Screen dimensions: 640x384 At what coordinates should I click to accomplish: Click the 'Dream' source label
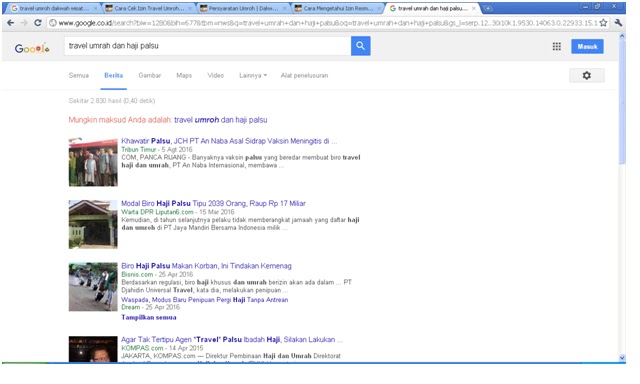point(131,307)
